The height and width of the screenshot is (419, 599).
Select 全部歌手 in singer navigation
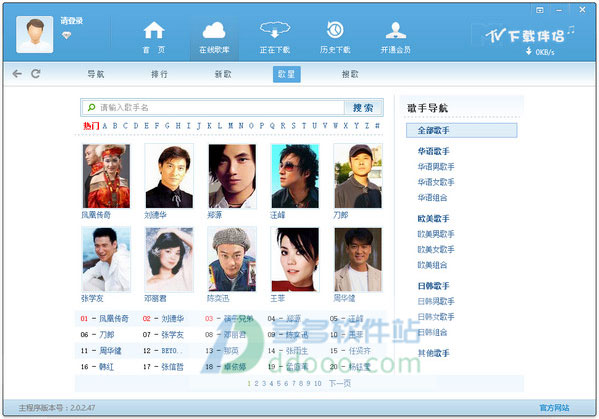coord(461,130)
